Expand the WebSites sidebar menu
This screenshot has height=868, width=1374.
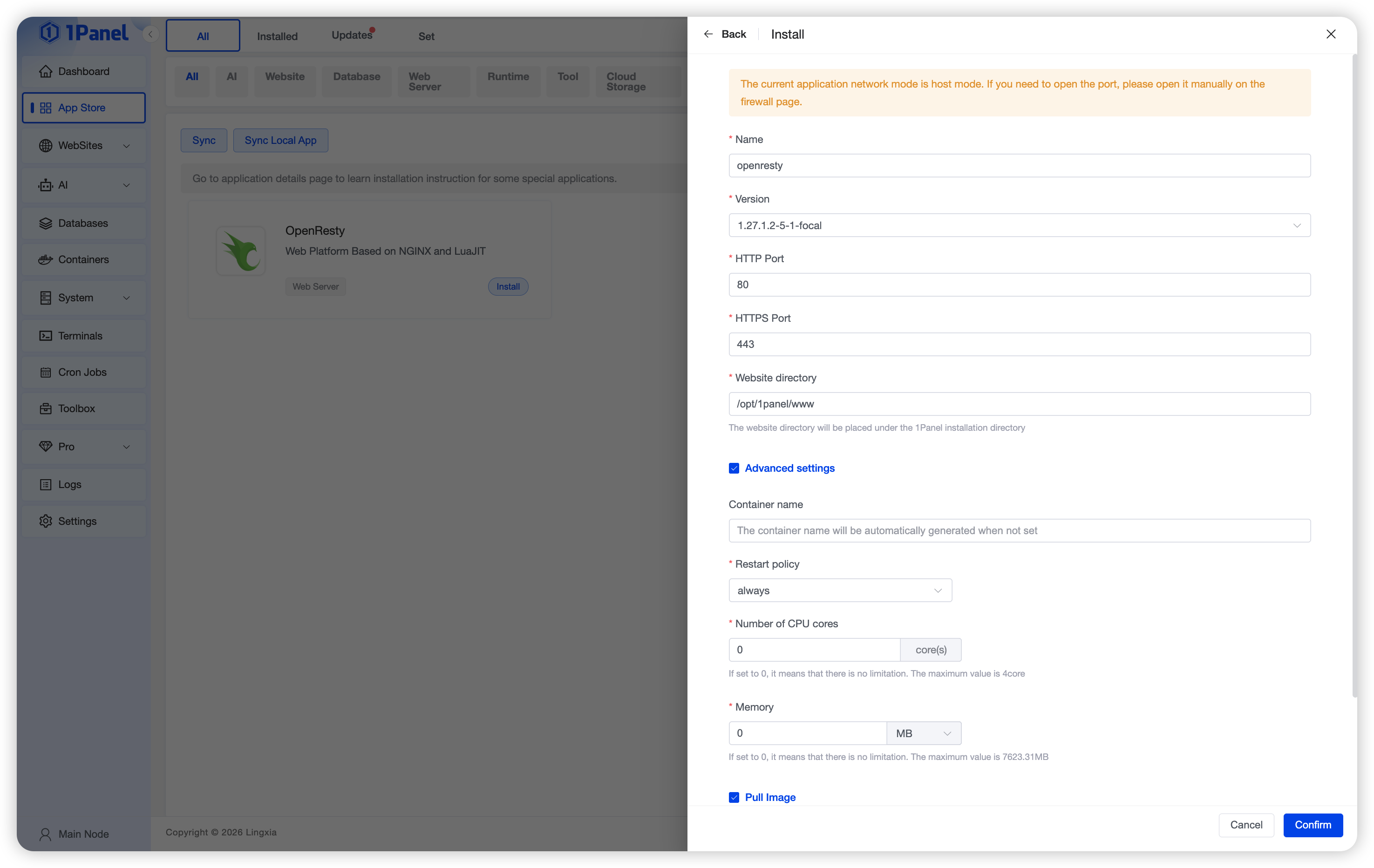(84, 145)
